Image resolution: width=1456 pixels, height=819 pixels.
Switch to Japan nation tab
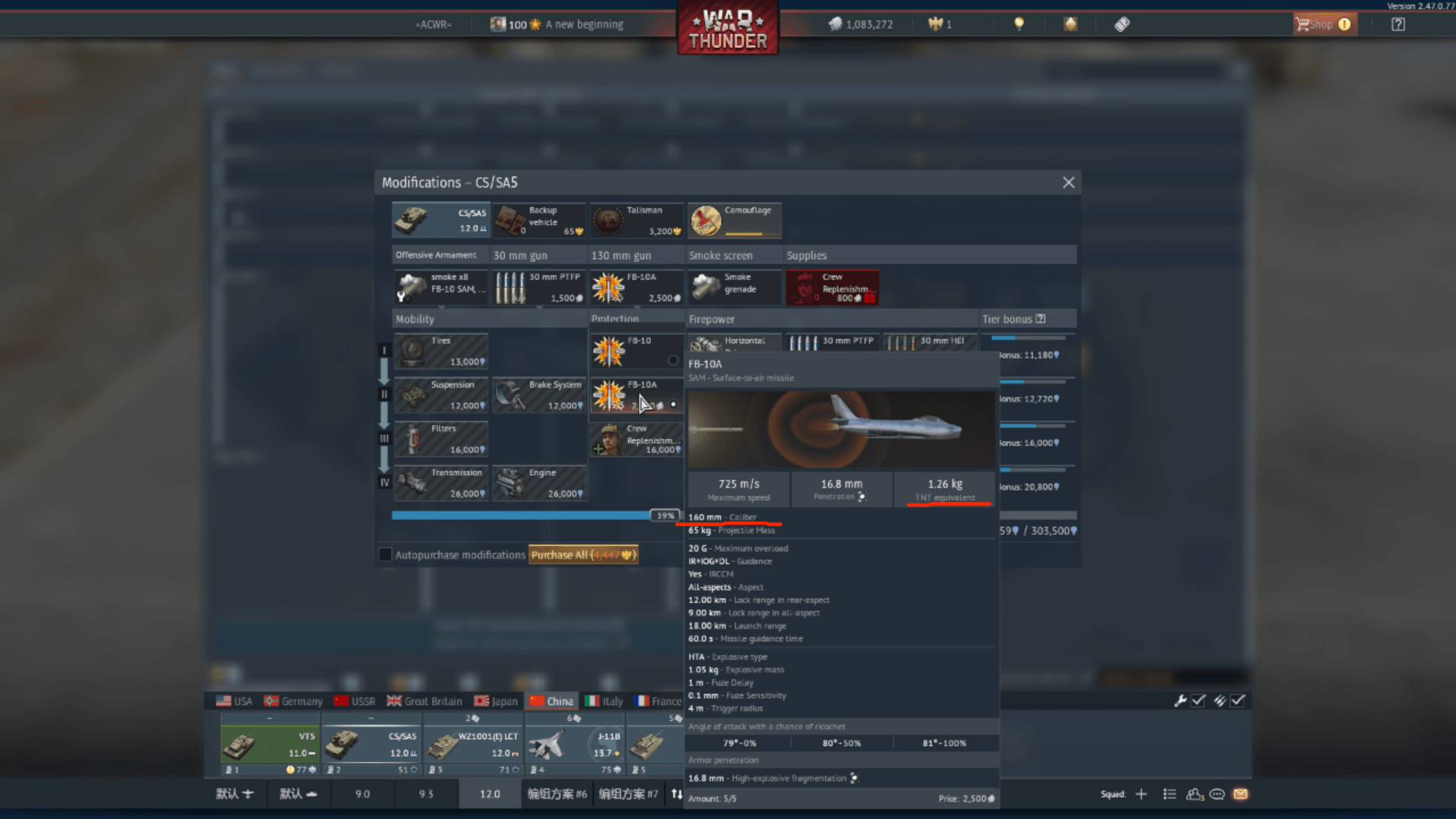pos(496,701)
